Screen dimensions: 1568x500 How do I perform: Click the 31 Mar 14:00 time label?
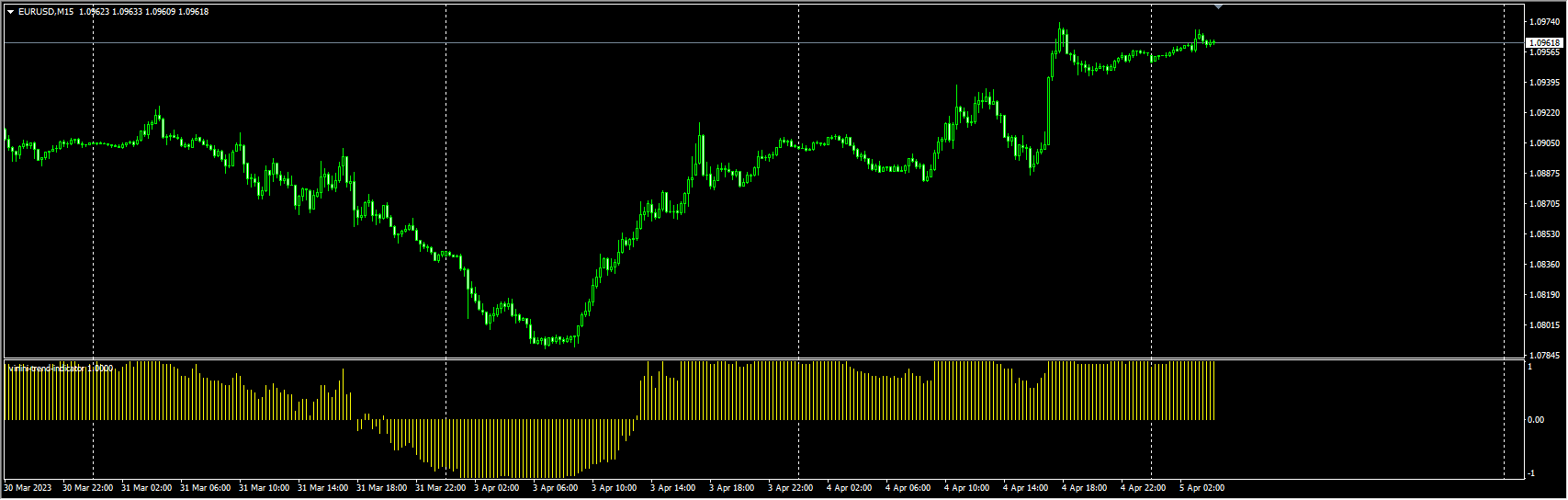coord(322,488)
